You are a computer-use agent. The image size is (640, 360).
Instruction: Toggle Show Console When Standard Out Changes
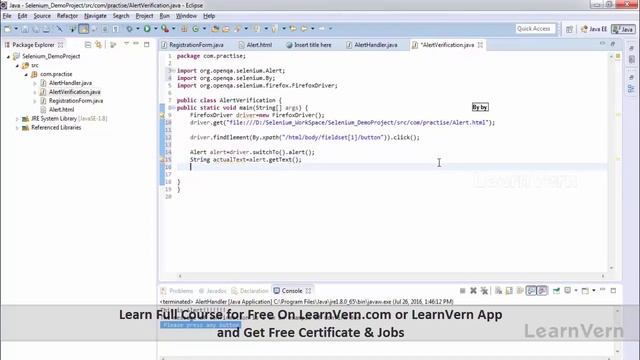click(x=531, y=291)
